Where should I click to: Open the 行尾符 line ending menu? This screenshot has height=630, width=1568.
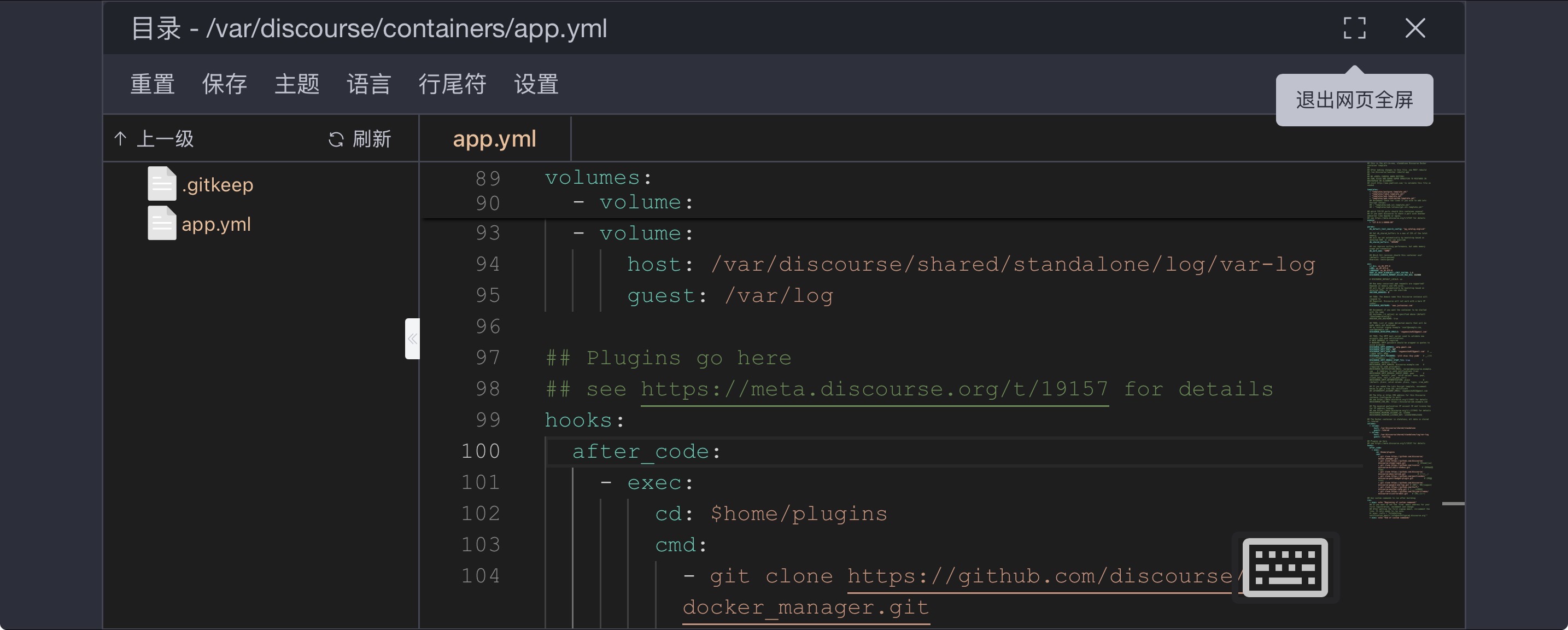tap(452, 84)
